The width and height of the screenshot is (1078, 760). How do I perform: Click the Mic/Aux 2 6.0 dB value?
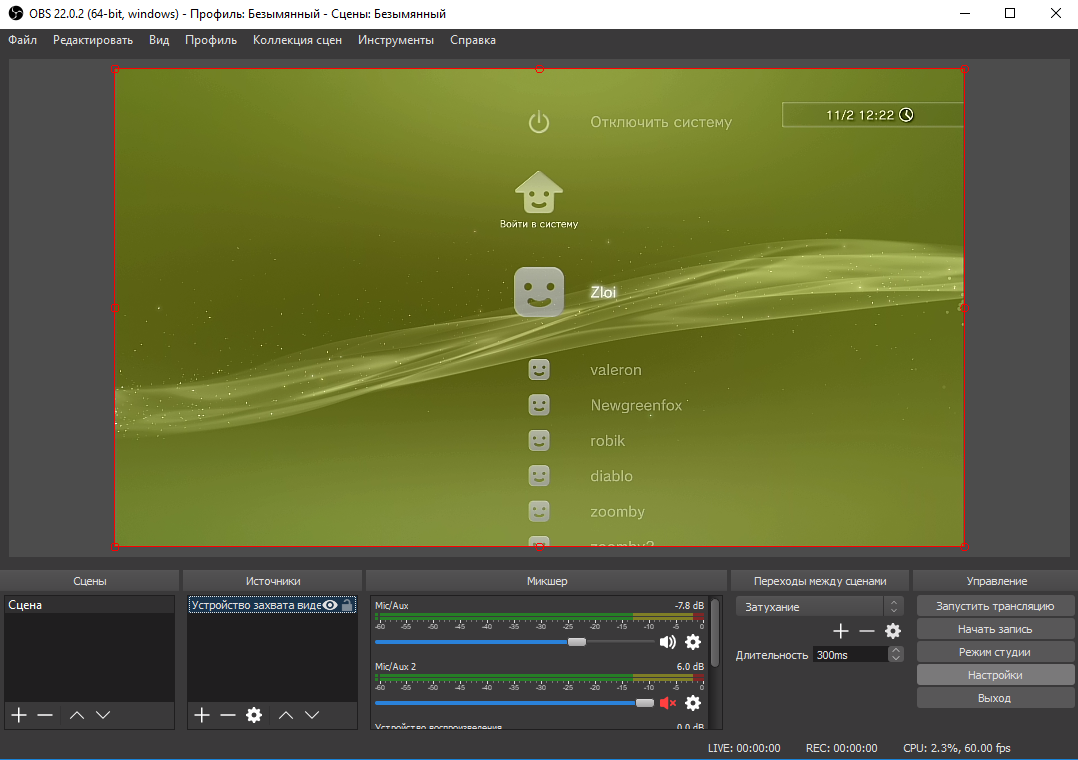pyautogui.click(x=690, y=666)
